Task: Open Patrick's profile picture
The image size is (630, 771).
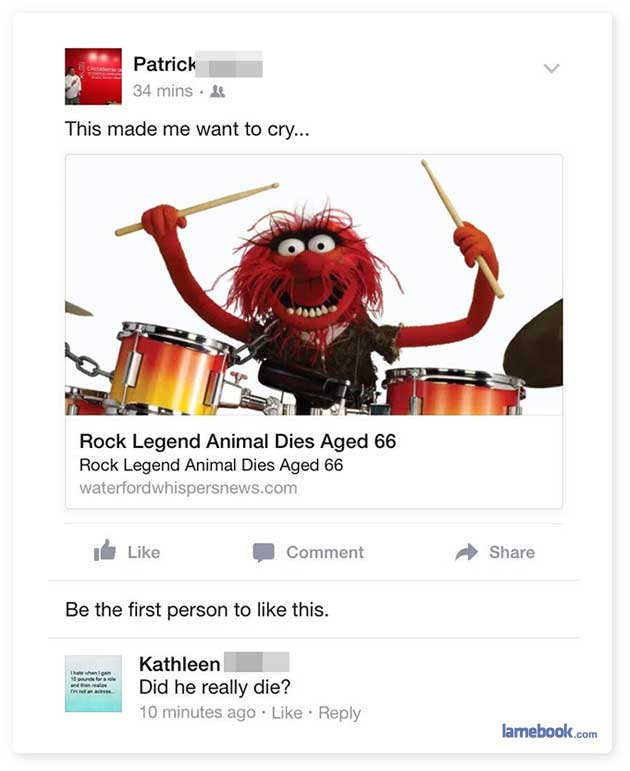Action: (x=93, y=76)
